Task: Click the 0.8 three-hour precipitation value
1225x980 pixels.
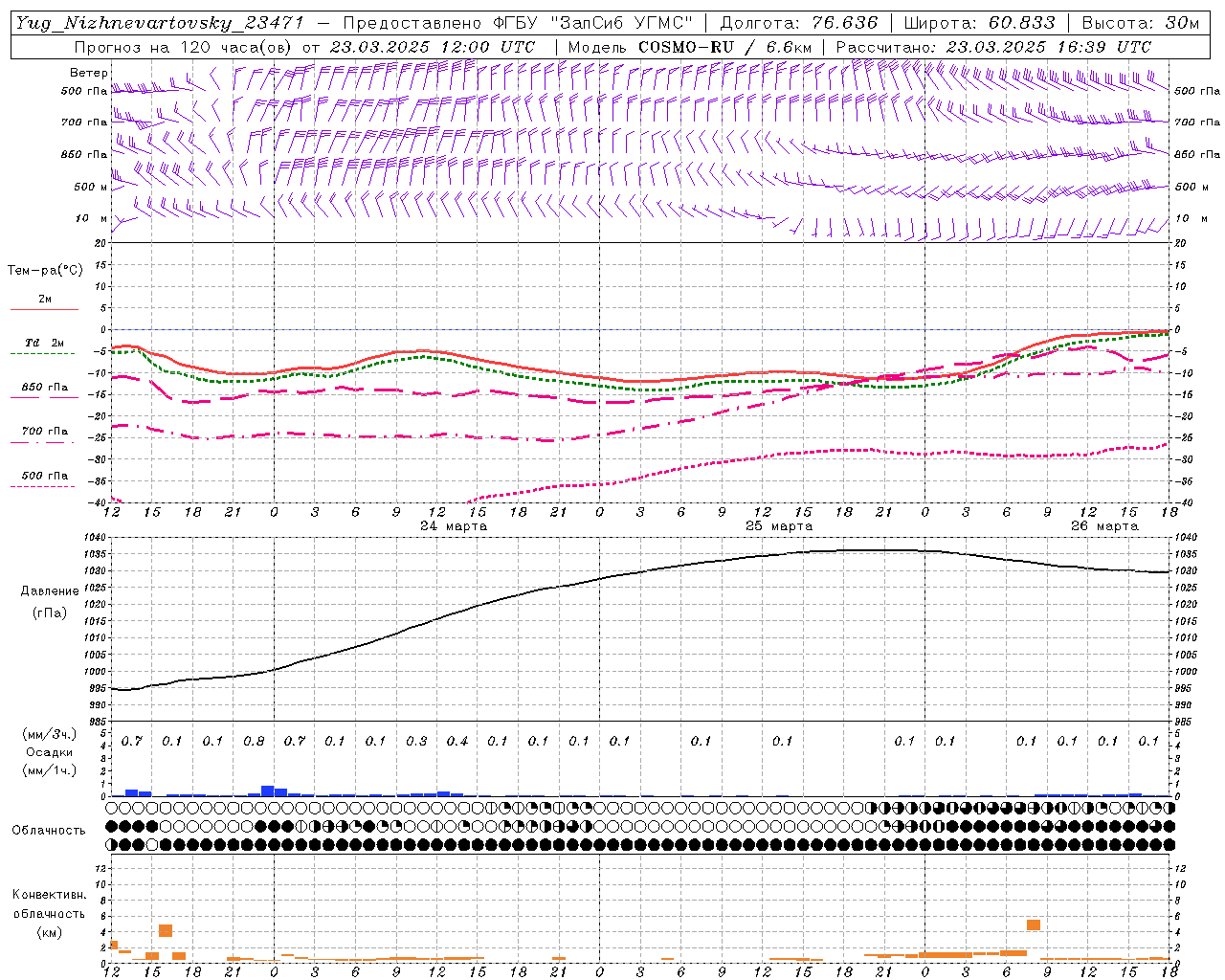Action: (254, 742)
